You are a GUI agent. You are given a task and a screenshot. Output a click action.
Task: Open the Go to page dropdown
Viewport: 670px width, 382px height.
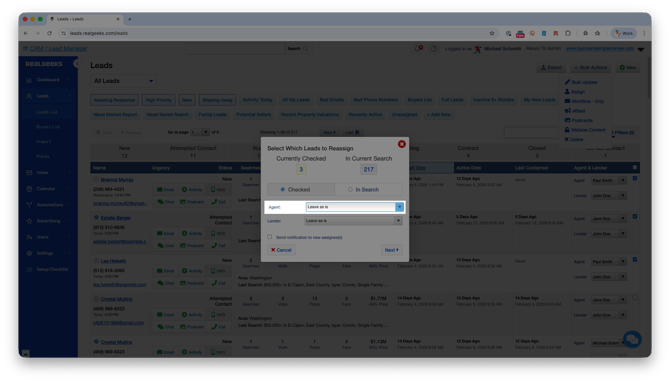(200, 132)
